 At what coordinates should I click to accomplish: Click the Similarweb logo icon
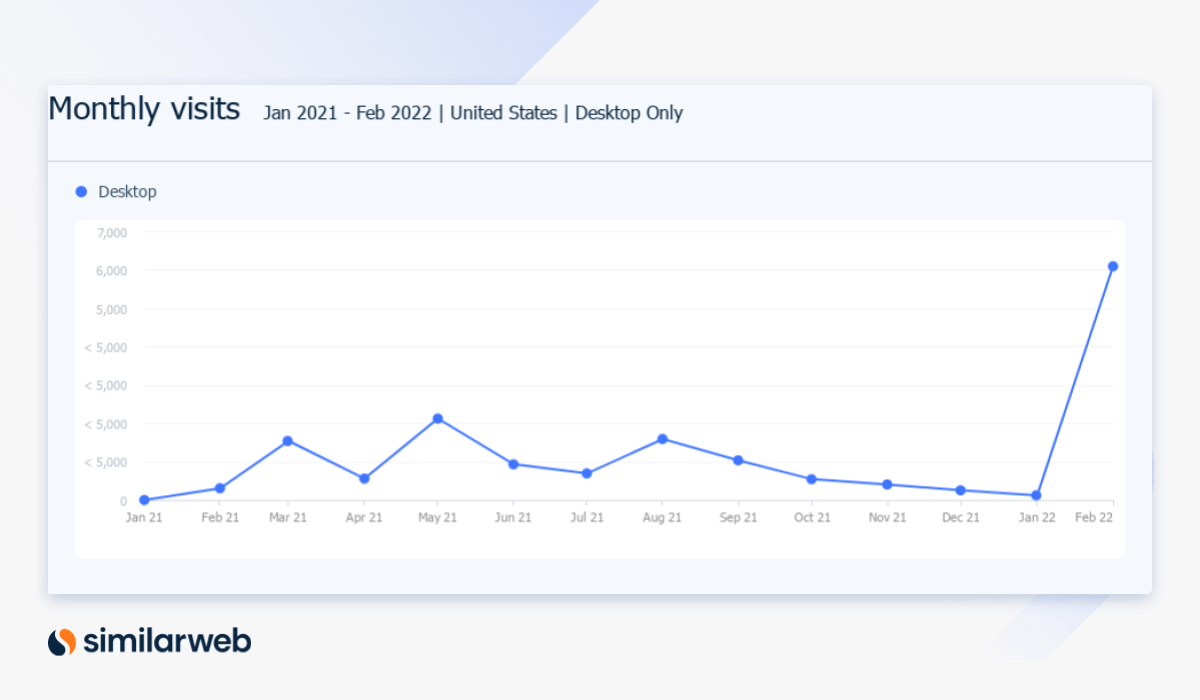coord(60,642)
